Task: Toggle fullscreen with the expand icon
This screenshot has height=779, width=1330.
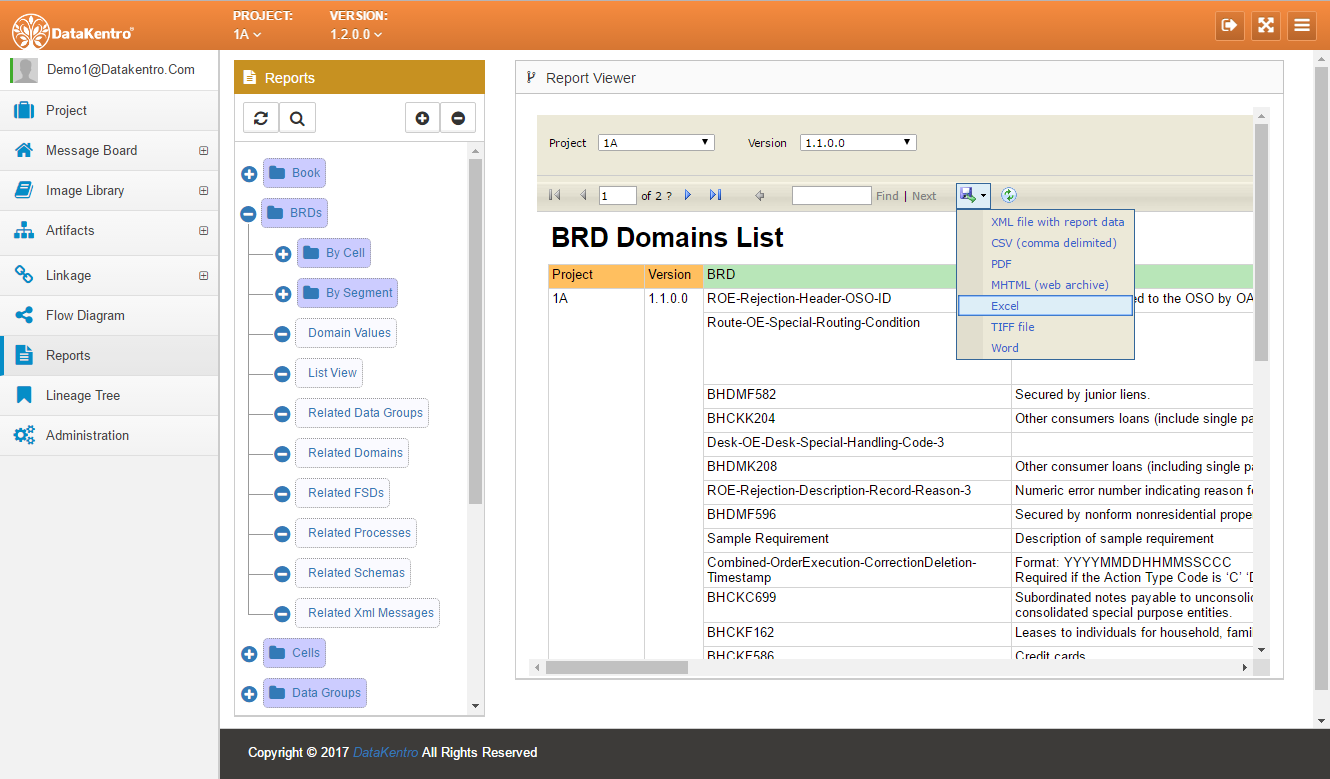Action: pyautogui.click(x=1266, y=26)
